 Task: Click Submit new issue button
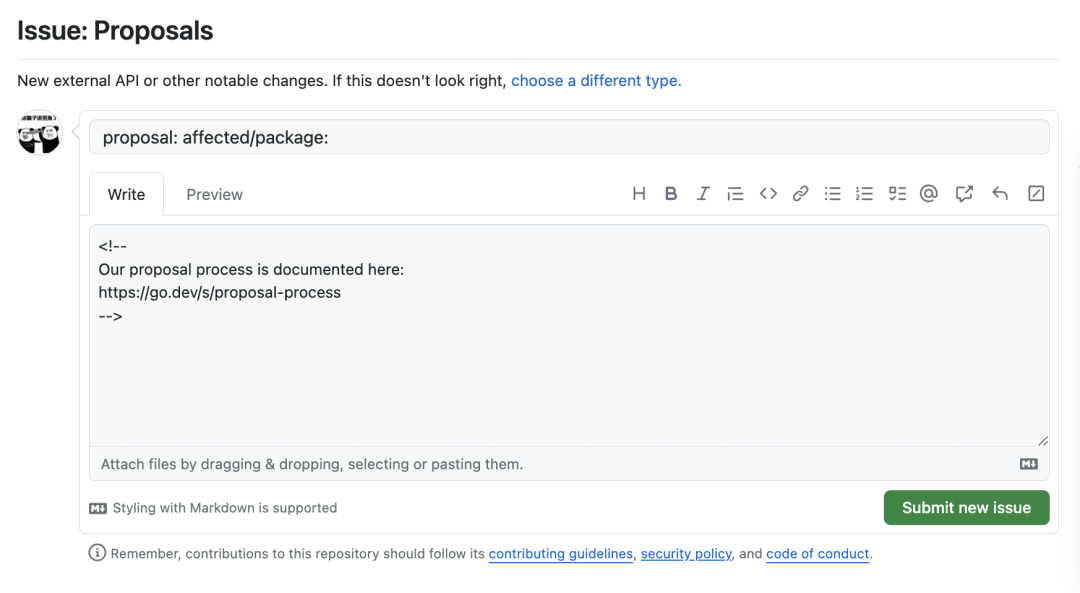coord(966,508)
